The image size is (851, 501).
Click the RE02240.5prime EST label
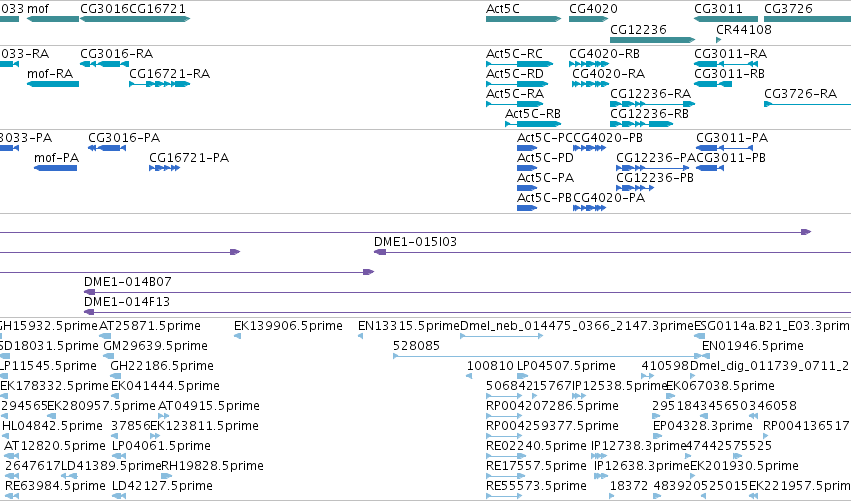536,447
